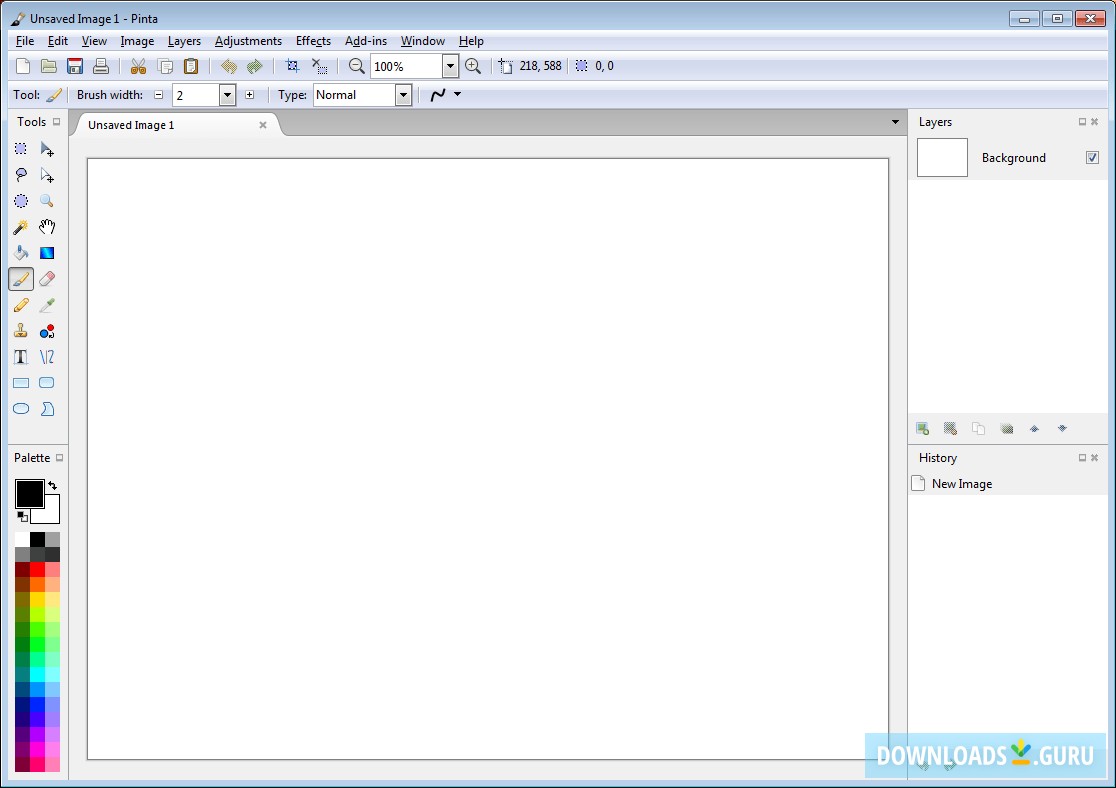
Task: Click Move Layer Up arrow button
Action: (1034, 429)
